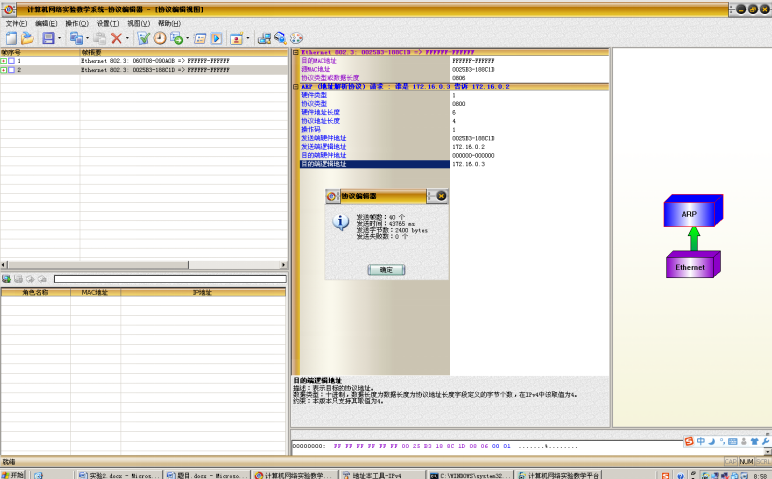Click the Save floppy disk icon

(48, 38)
